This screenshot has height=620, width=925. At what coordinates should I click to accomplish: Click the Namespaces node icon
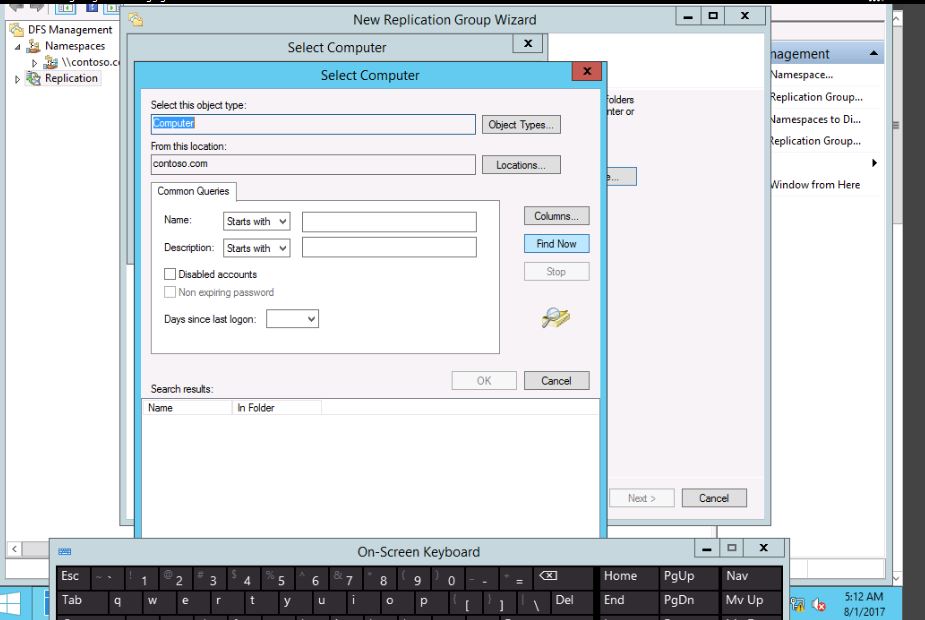point(32,46)
